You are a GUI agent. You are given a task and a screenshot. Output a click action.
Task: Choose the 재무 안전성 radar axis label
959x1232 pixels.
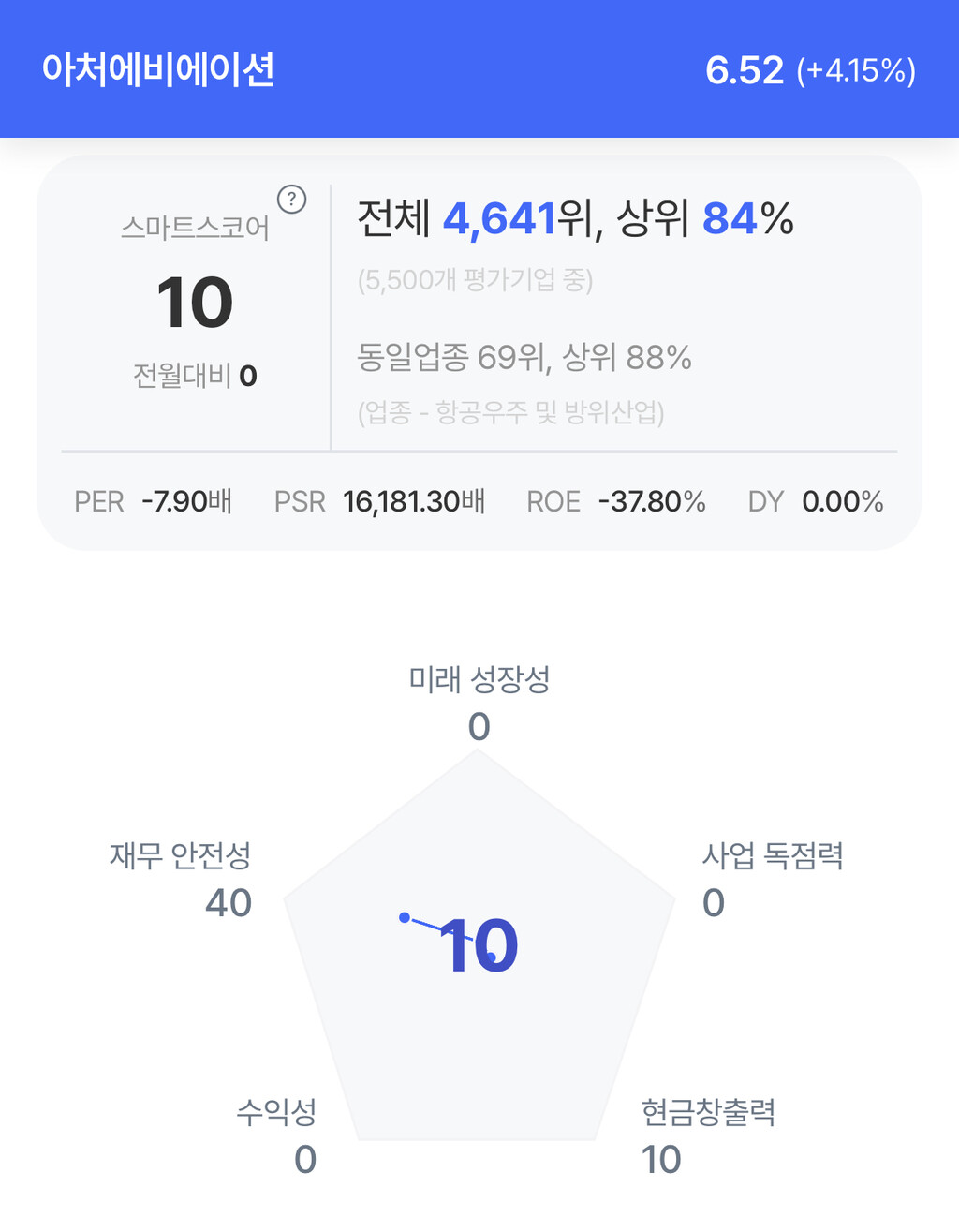[181, 855]
